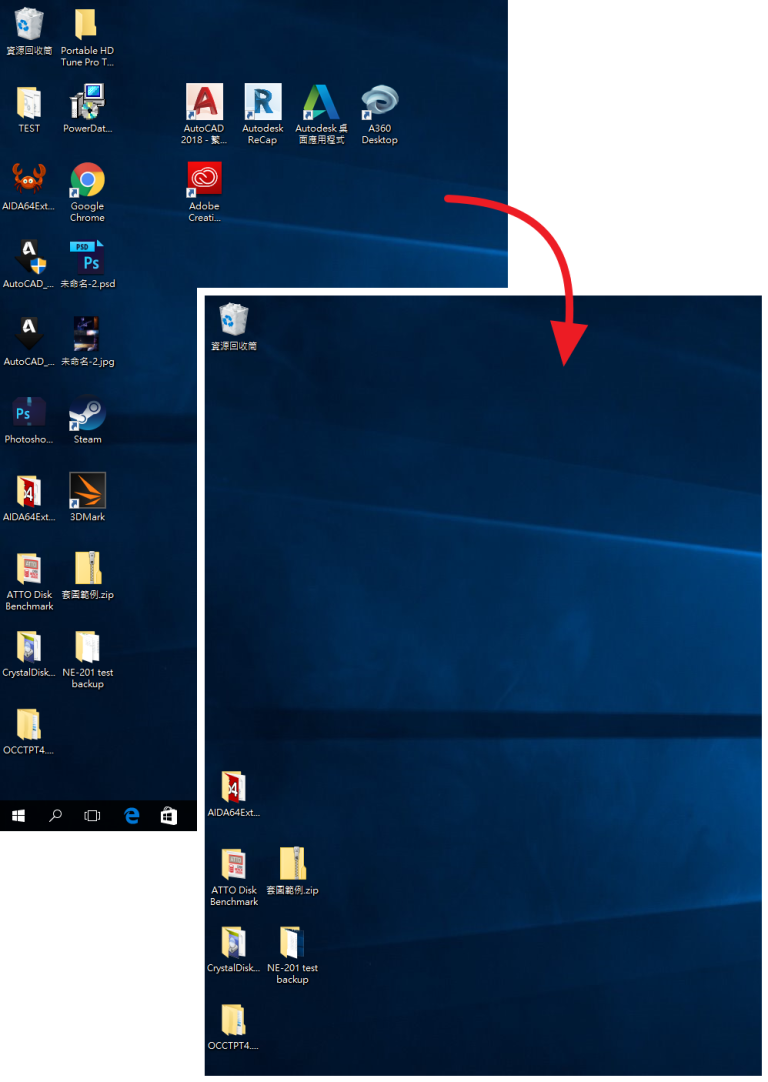The height and width of the screenshot is (1082, 768).
Task: Open the Microsoft Store taskbar icon
Action: [169, 816]
